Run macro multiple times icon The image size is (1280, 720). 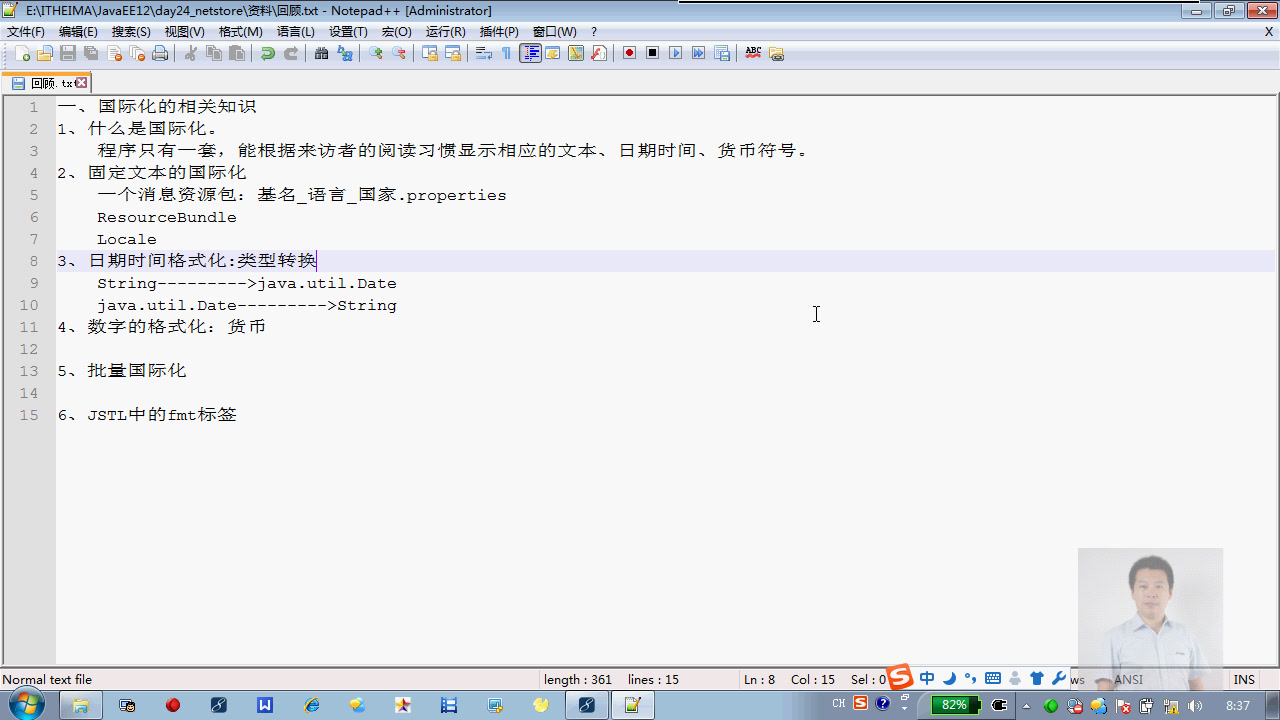point(699,53)
